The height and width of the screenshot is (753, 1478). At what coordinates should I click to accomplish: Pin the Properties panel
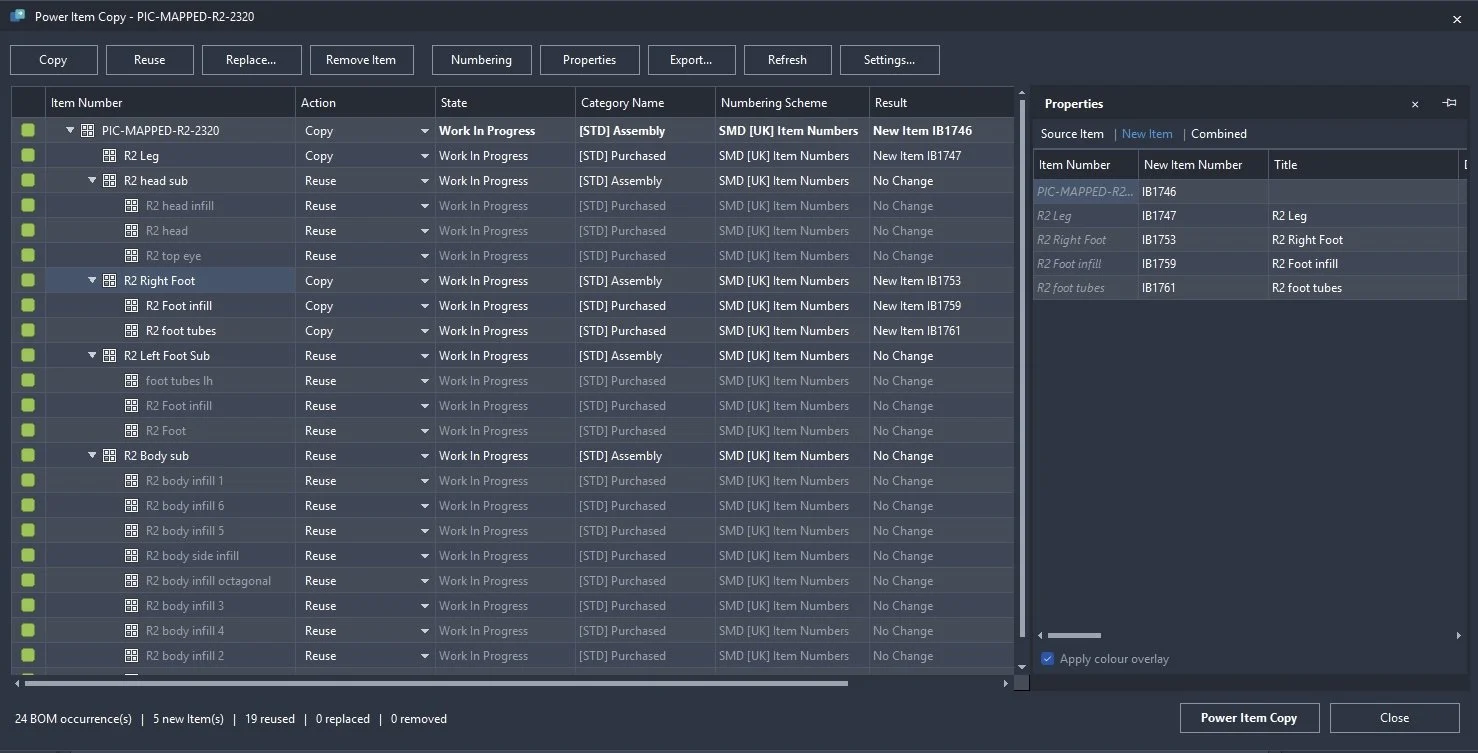pos(1450,103)
